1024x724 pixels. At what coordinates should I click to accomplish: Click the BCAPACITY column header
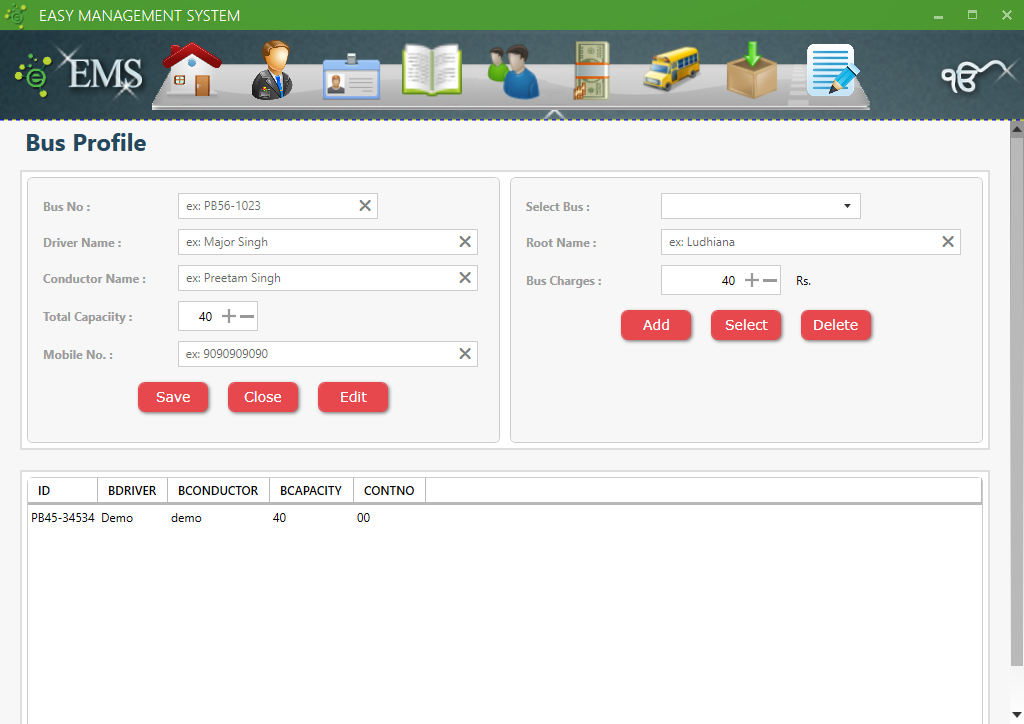(x=311, y=490)
